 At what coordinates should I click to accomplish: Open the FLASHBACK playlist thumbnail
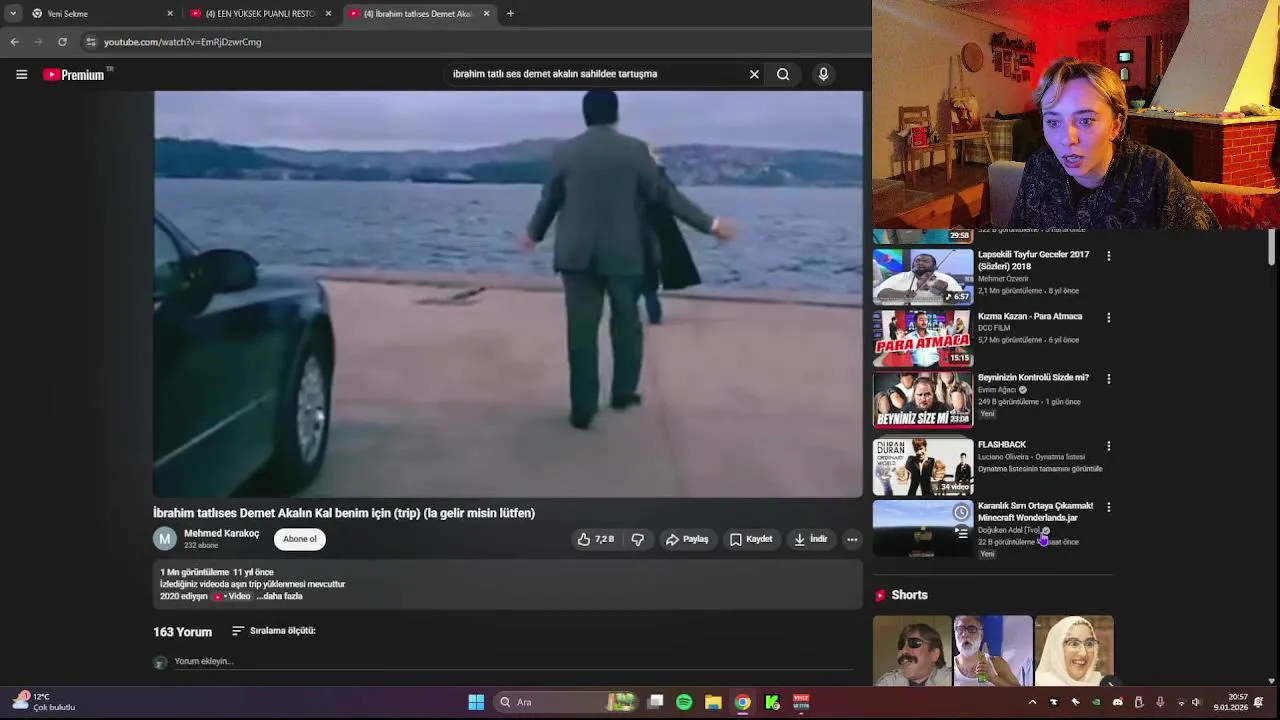coord(922,467)
